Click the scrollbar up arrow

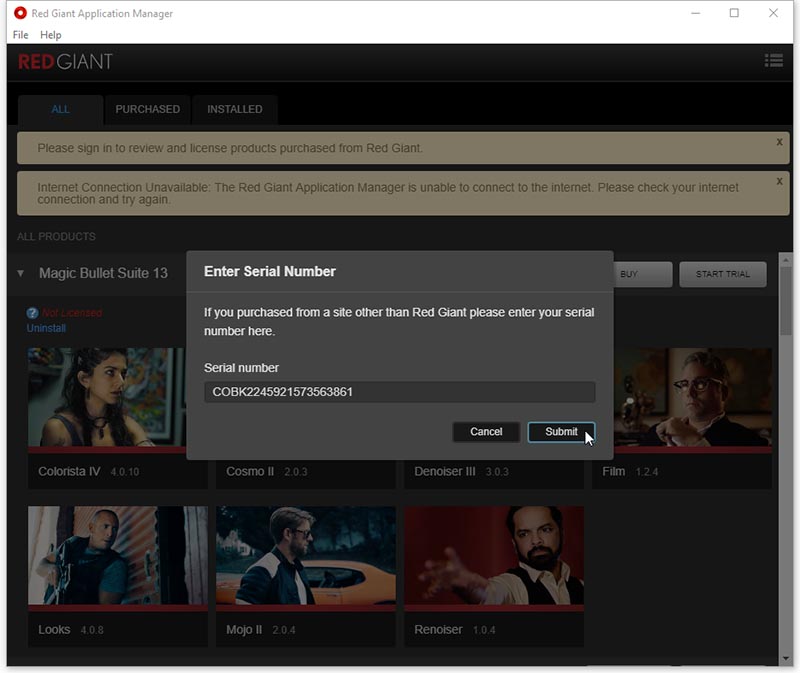[786, 260]
